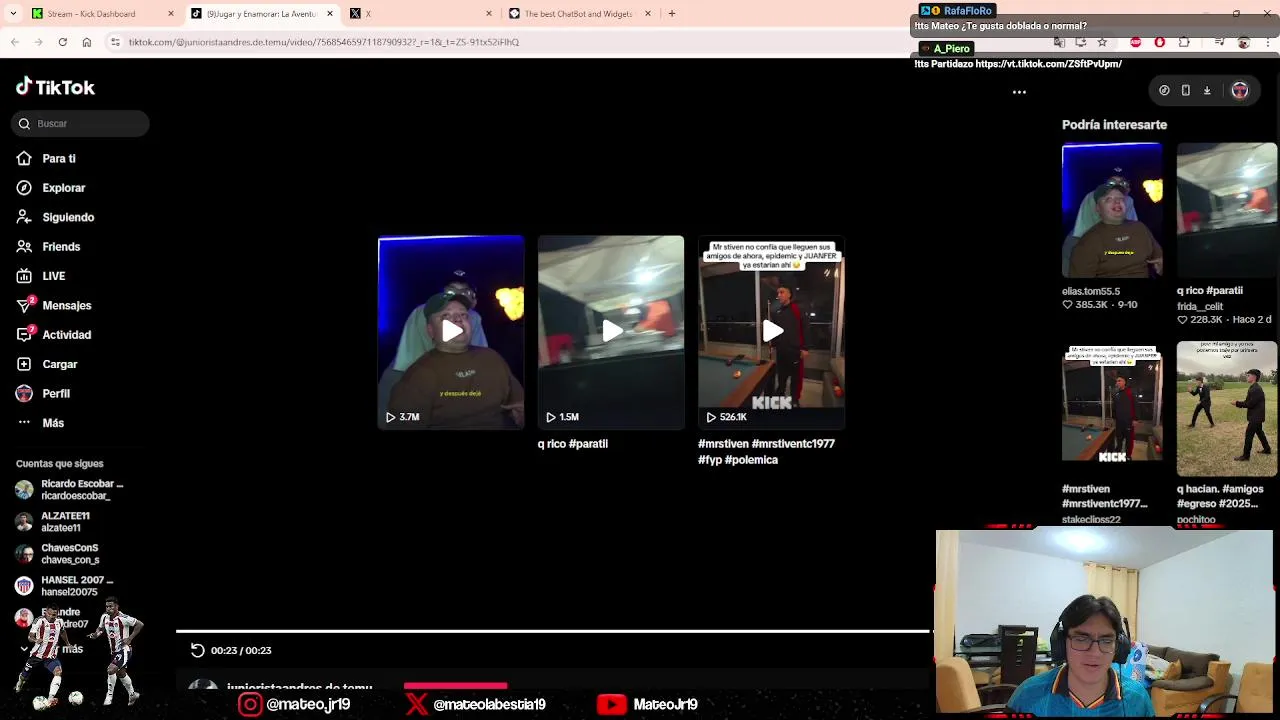Open the HANSEL 2007 account
This screenshot has width=1280, height=720.
(x=65, y=585)
